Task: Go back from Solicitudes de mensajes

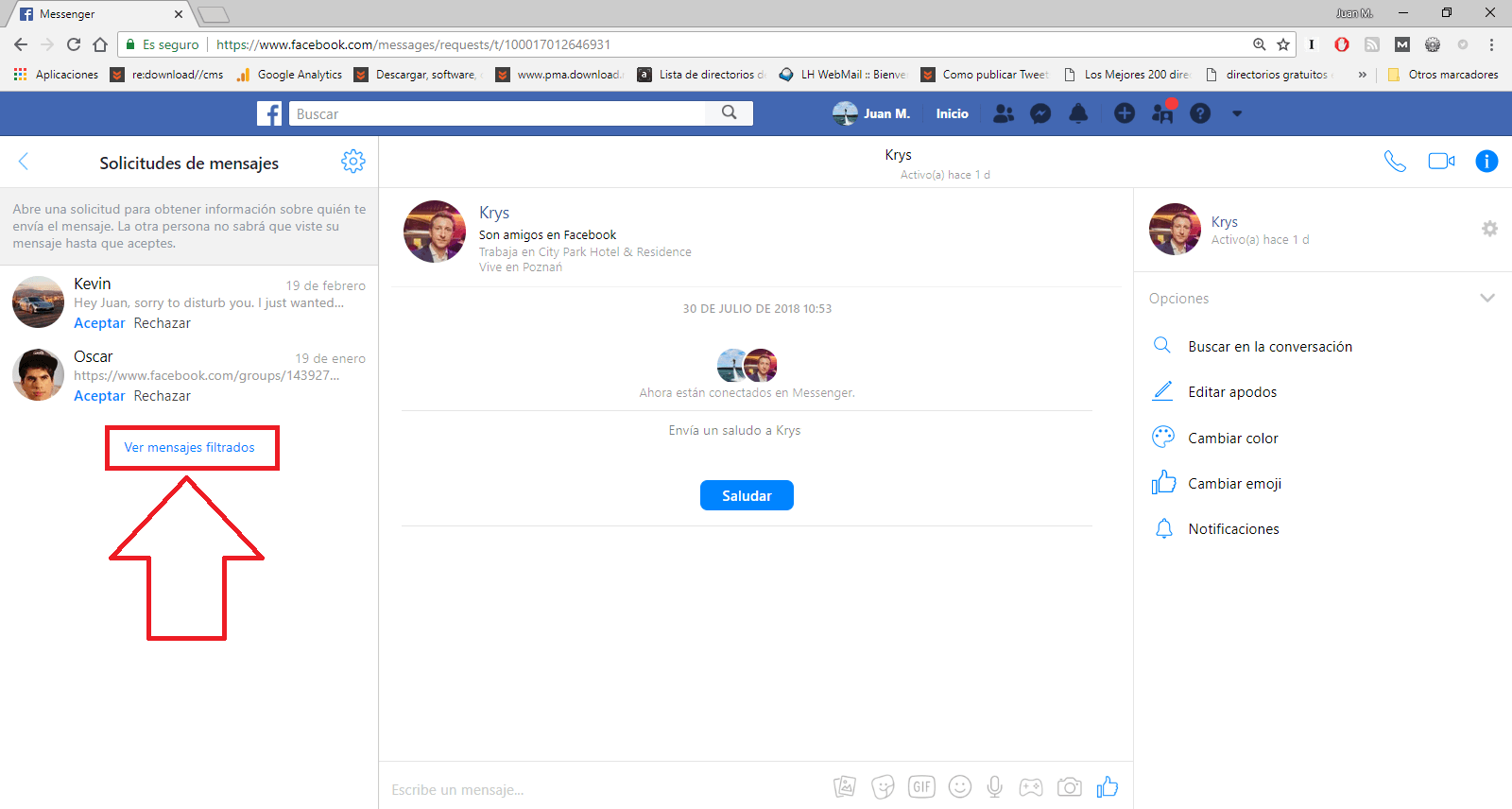Action: coord(24,162)
